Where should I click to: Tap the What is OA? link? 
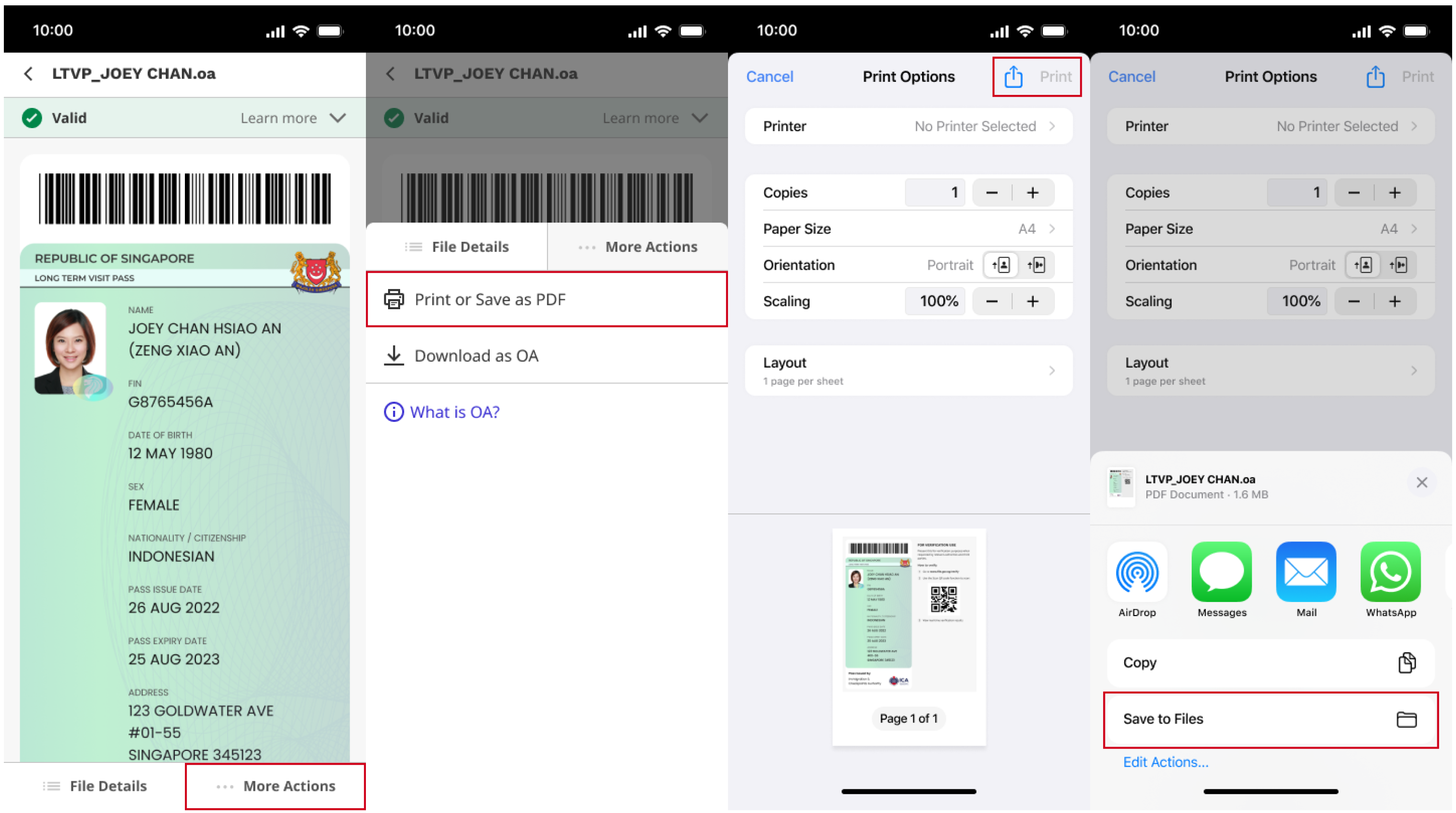[455, 412]
